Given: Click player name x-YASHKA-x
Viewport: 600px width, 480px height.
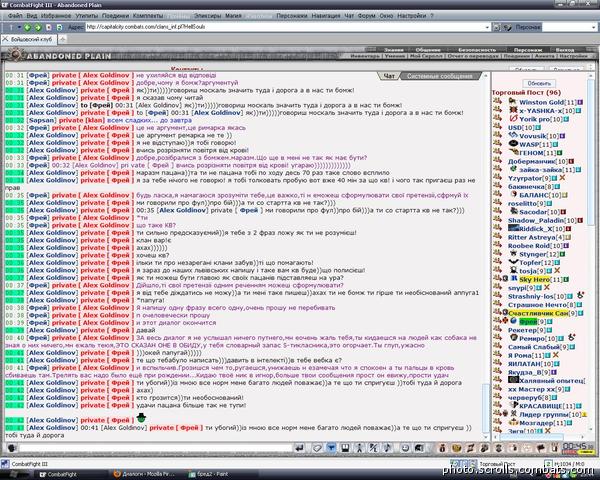Looking at the screenshot, I should coord(541,111).
